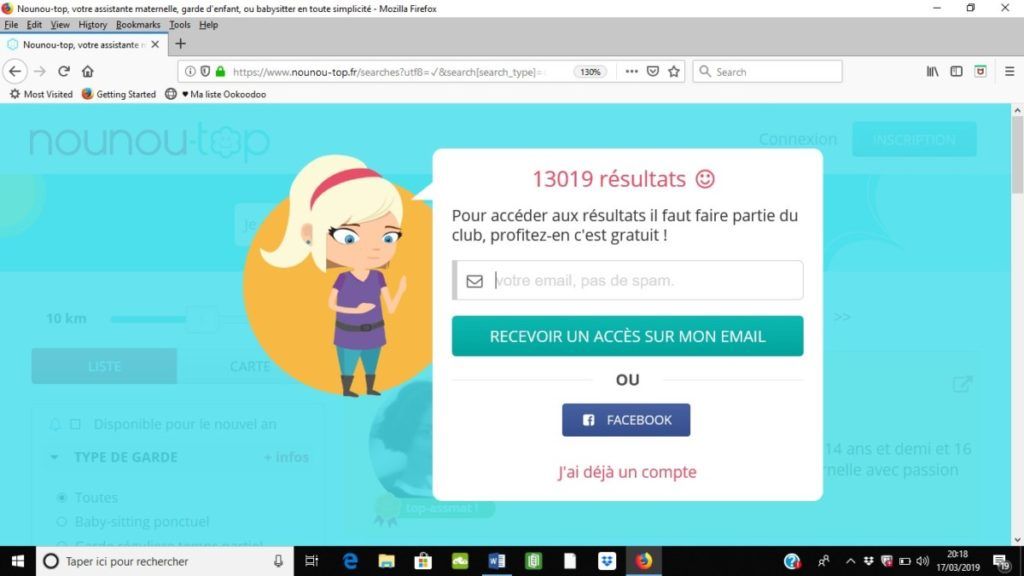Tick the 'Disponible pour le nouvel an' checkbox
Viewport: 1024px width, 576px height.
coord(75,424)
